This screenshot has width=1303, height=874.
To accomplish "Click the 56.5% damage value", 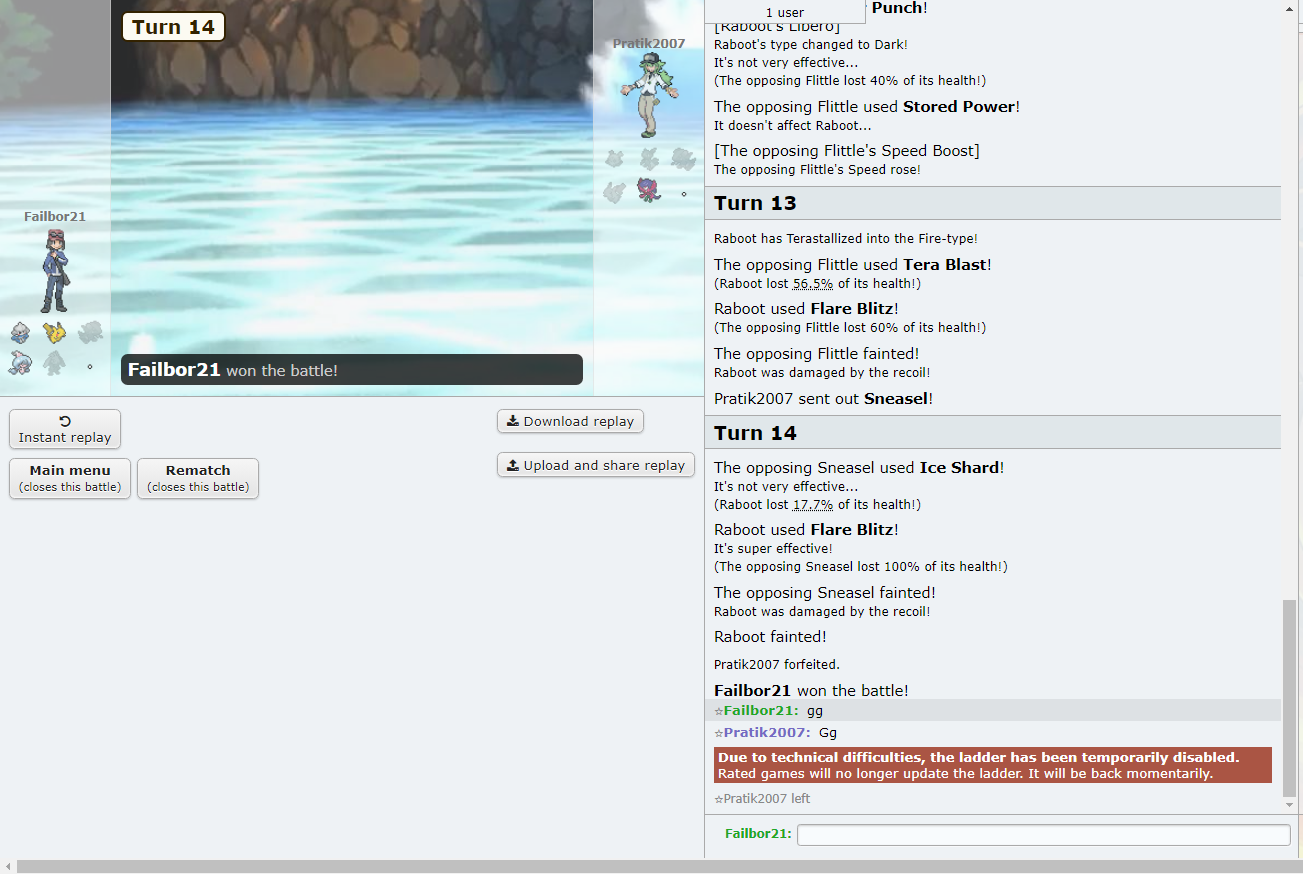I will (x=813, y=283).
